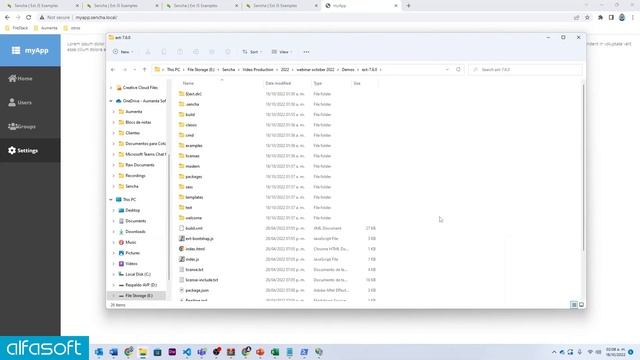Select the index.html file
640x360 pixels.
[195, 249]
